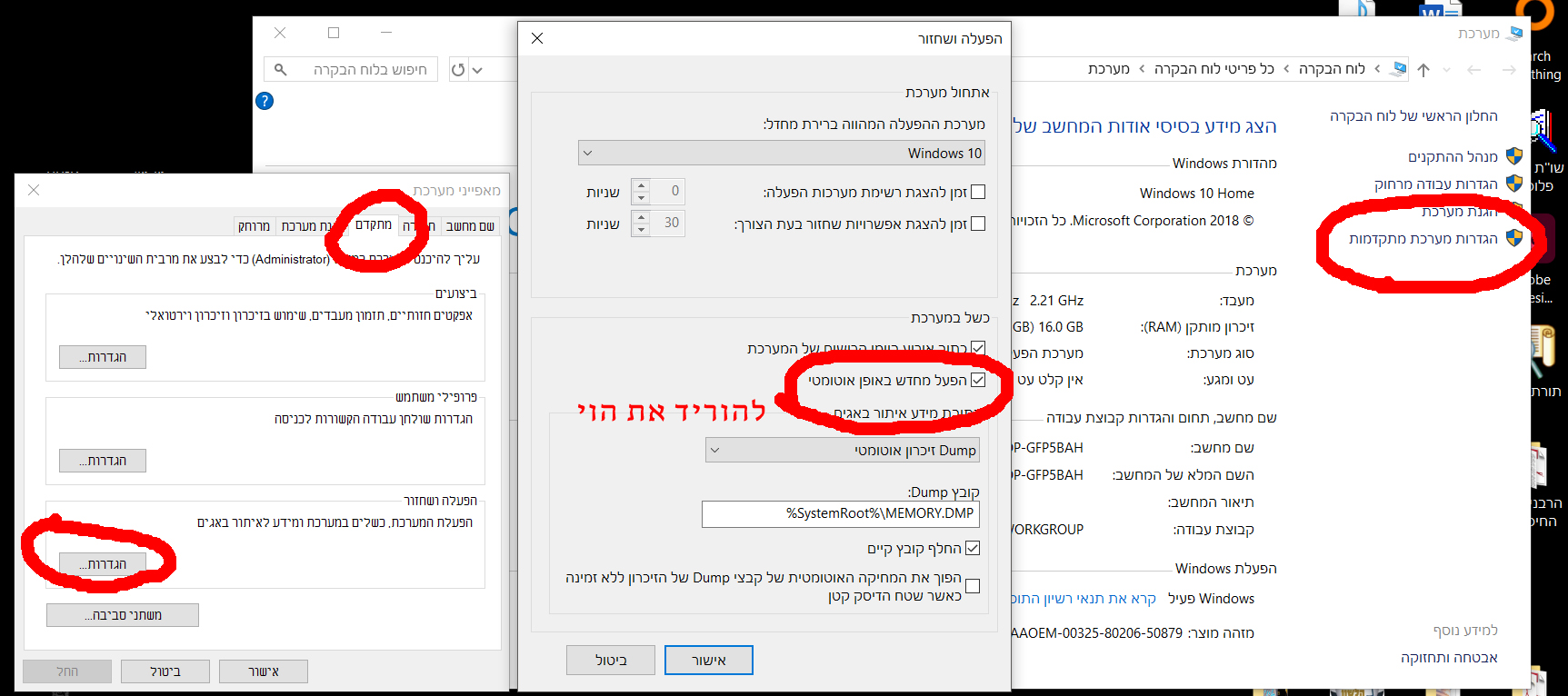The height and width of the screenshot is (696, 1568).
Task: Decrease the recovery options seconds value
Action: (641, 230)
